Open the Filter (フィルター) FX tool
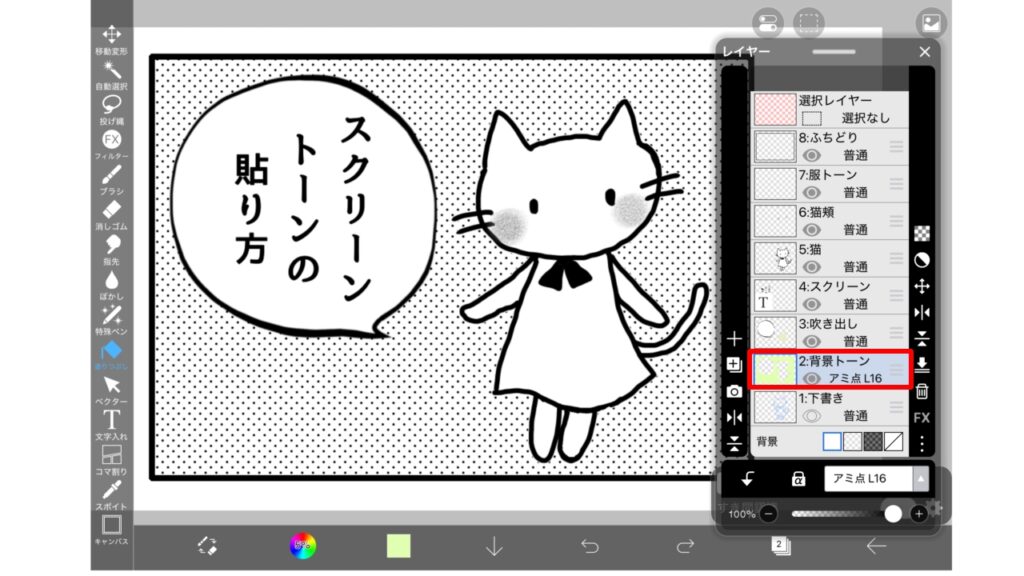The width and height of the screenshot is (1024, 576). pos(111,139)
